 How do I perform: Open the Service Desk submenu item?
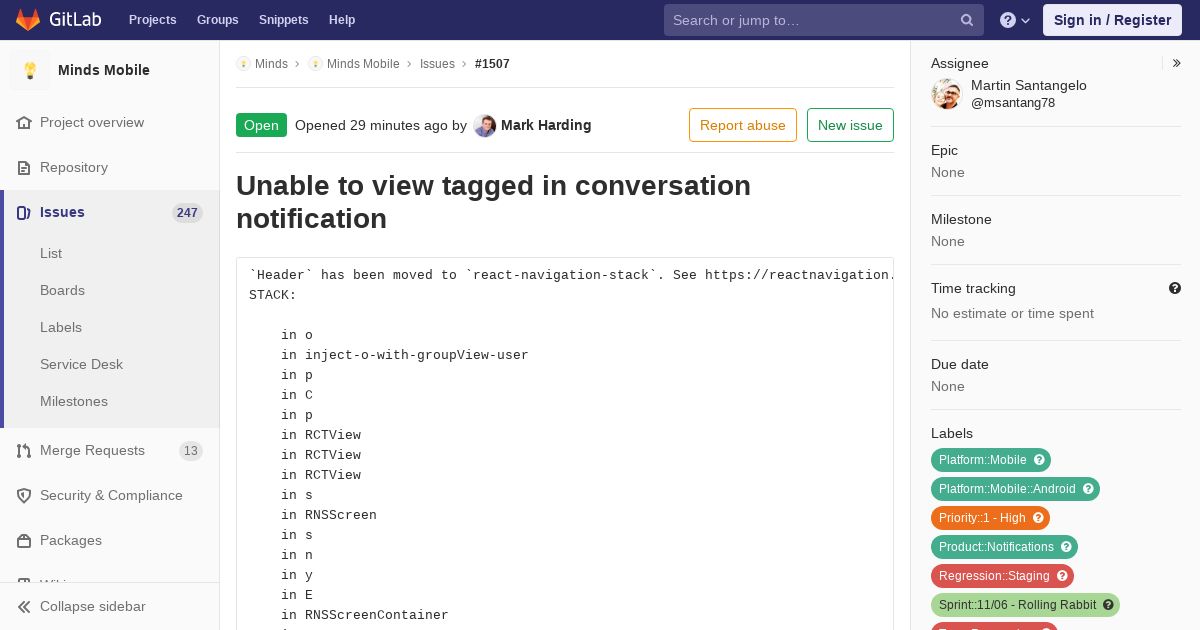point(81,364)
